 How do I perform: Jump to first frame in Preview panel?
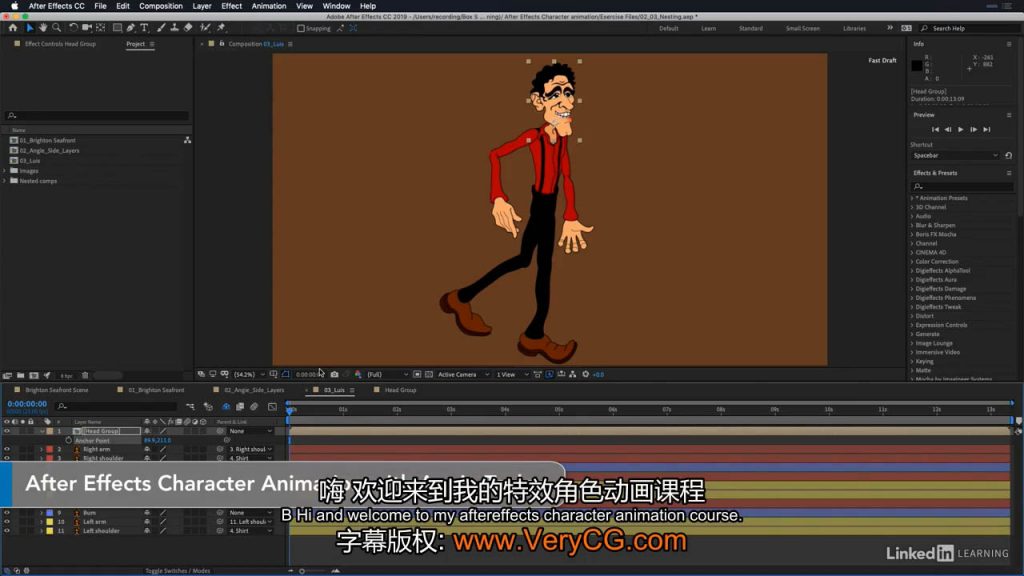(935, 129)
